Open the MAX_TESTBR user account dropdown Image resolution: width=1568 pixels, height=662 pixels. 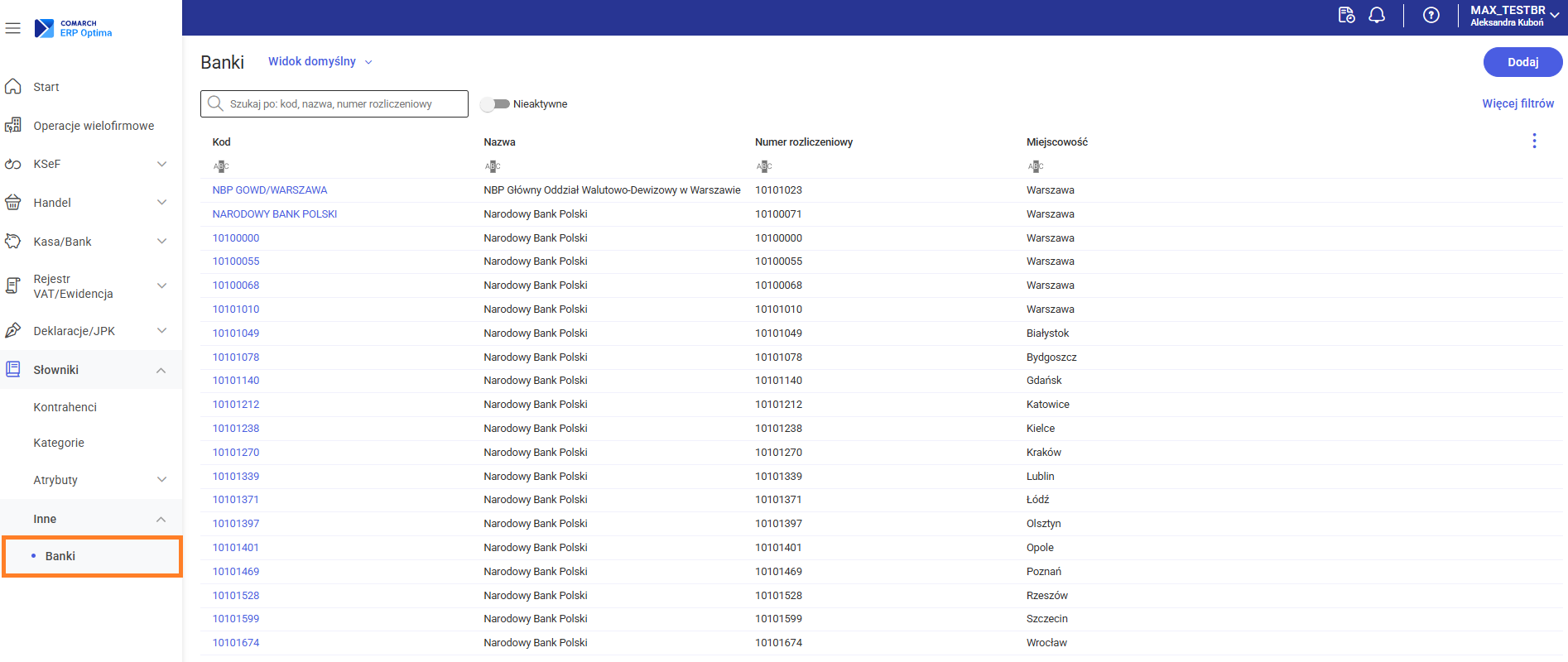click(1513, 16)
